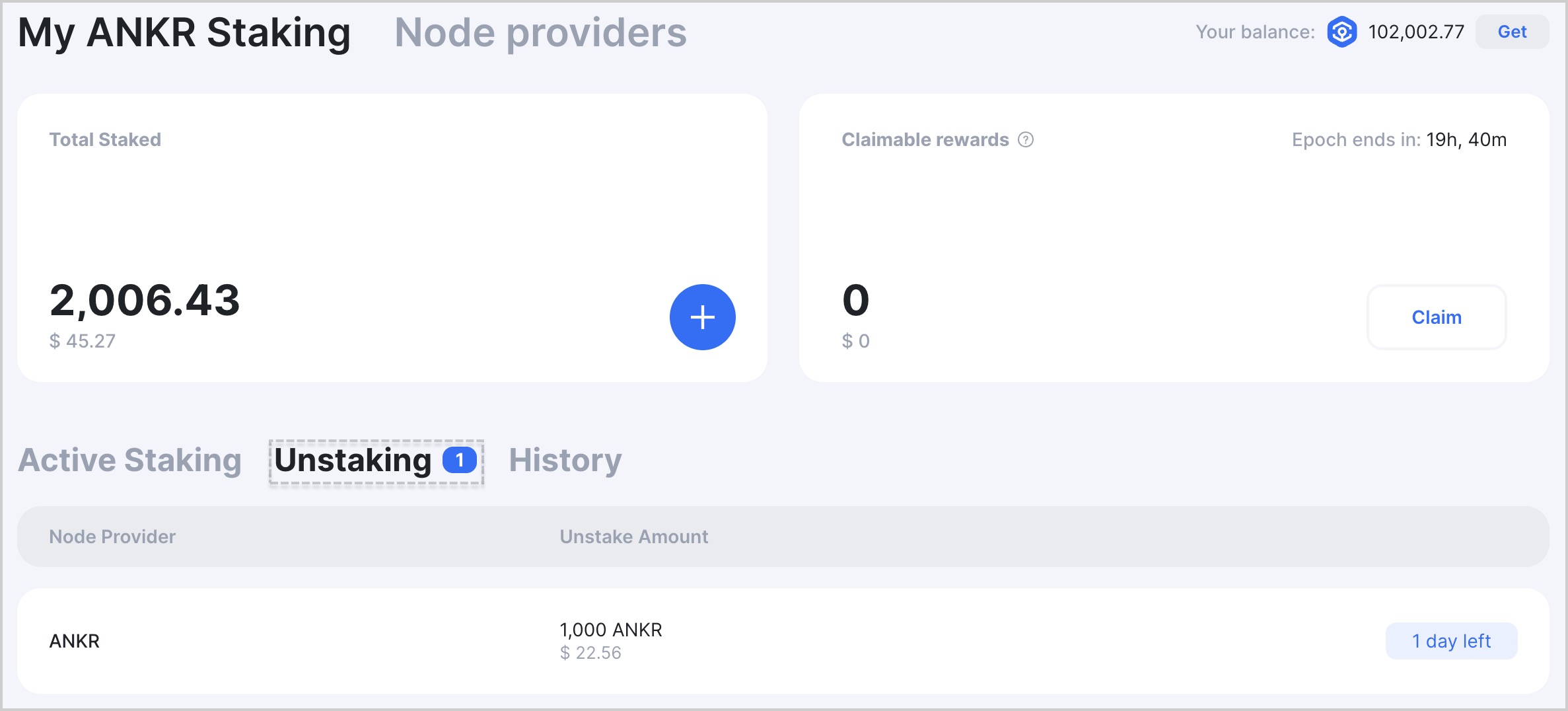
Task: Claim rewards with the Claim button
Action: (x=1436, y=317)
